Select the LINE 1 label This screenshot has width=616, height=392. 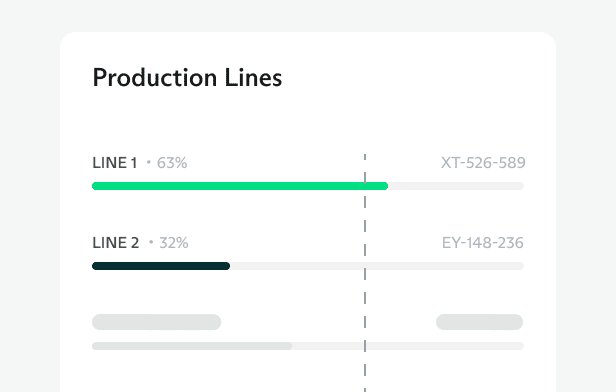tap(115, 163)
